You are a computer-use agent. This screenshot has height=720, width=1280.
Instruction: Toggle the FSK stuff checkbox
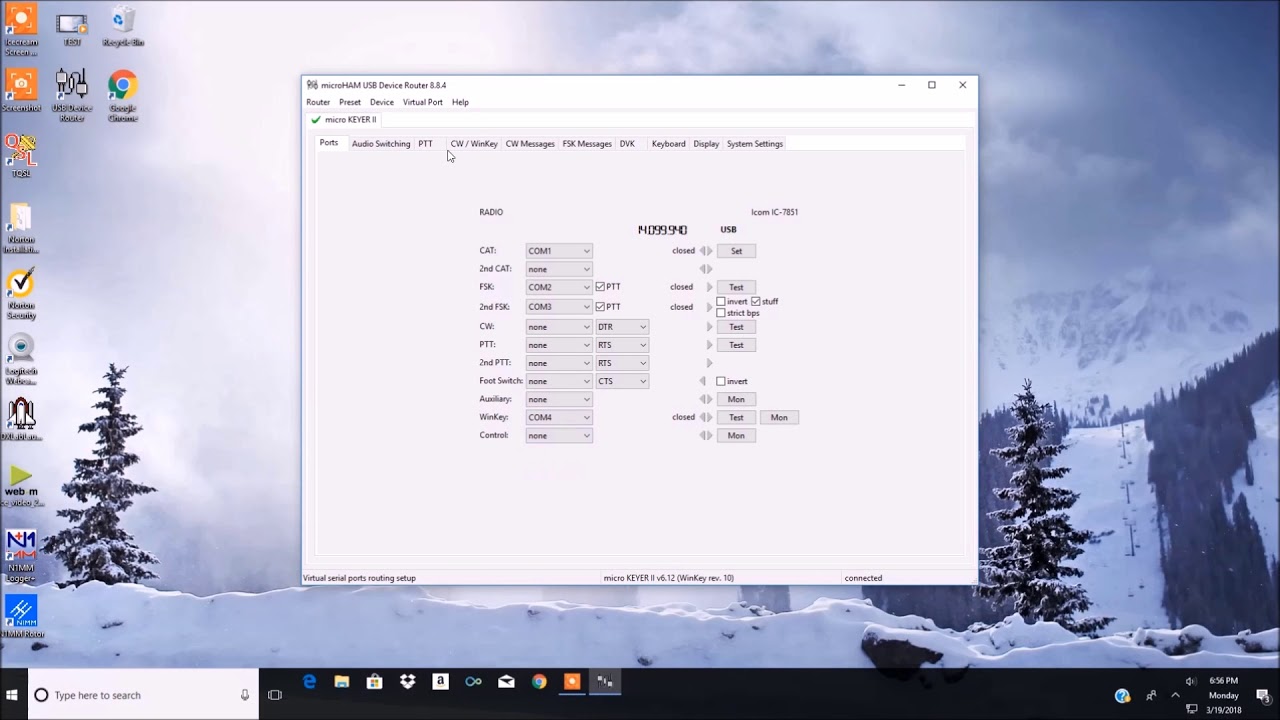(756, 301)
